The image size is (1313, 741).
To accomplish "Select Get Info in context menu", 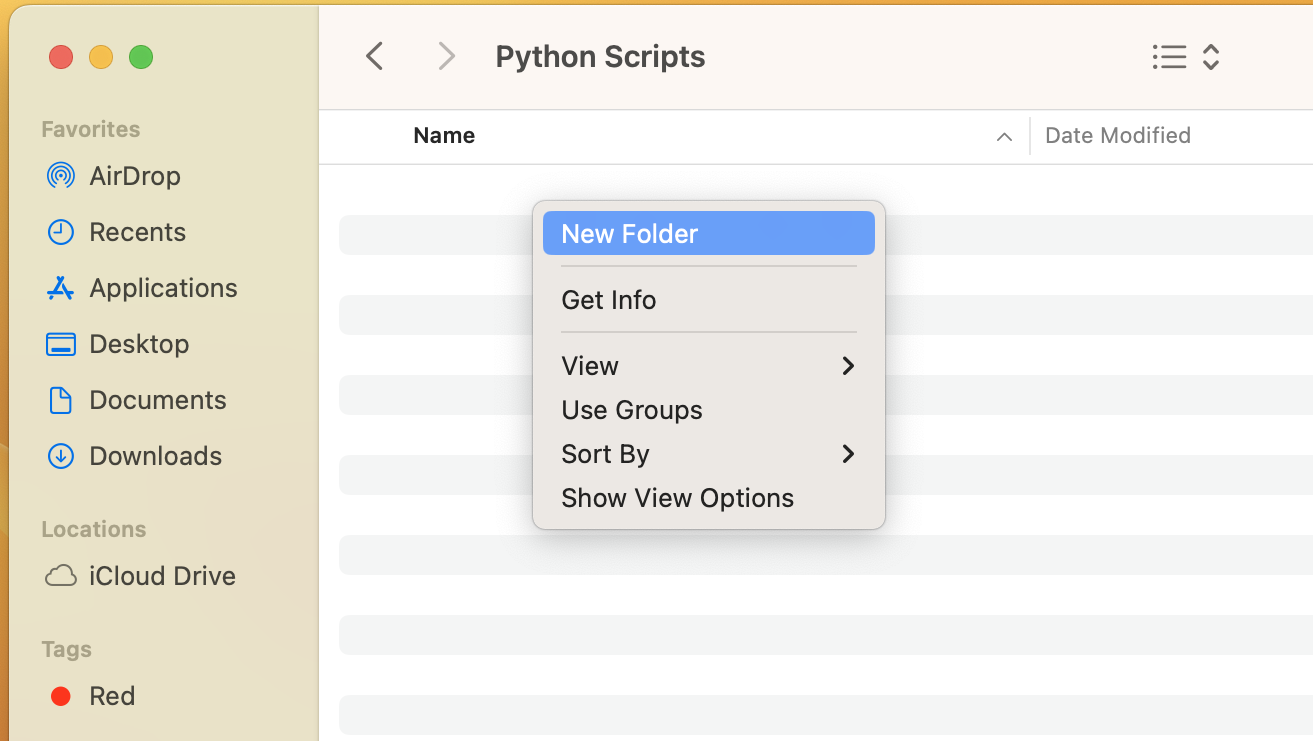I will click(609, 300).
